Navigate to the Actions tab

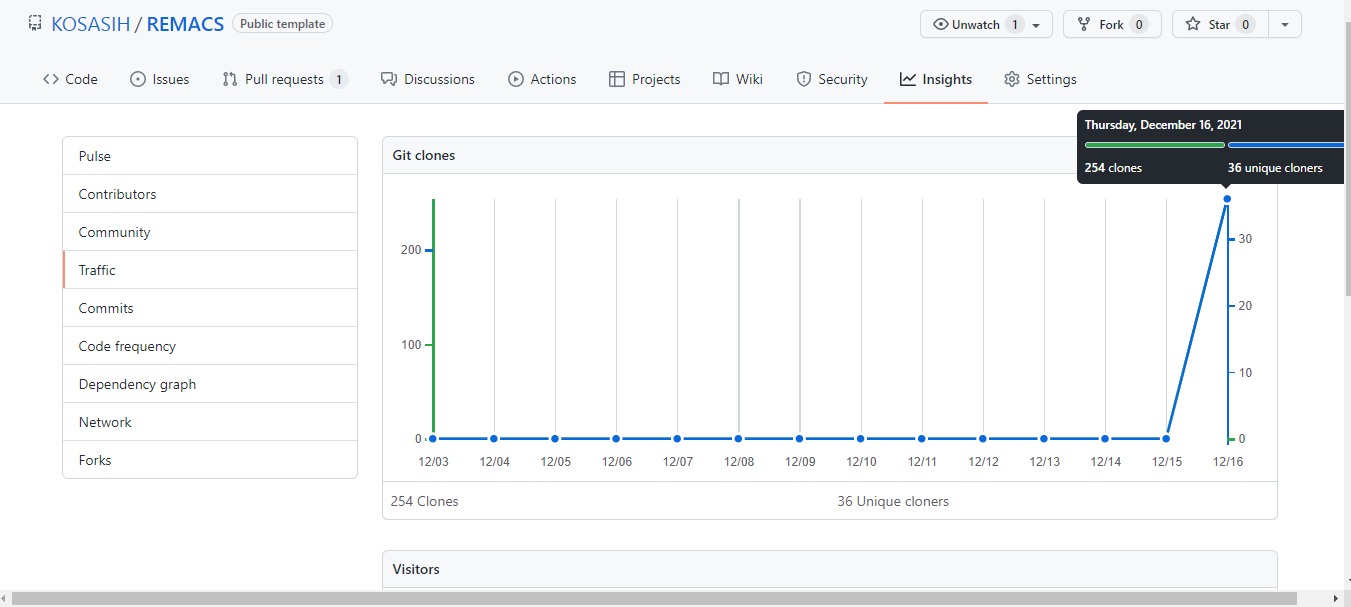point(542,79)
